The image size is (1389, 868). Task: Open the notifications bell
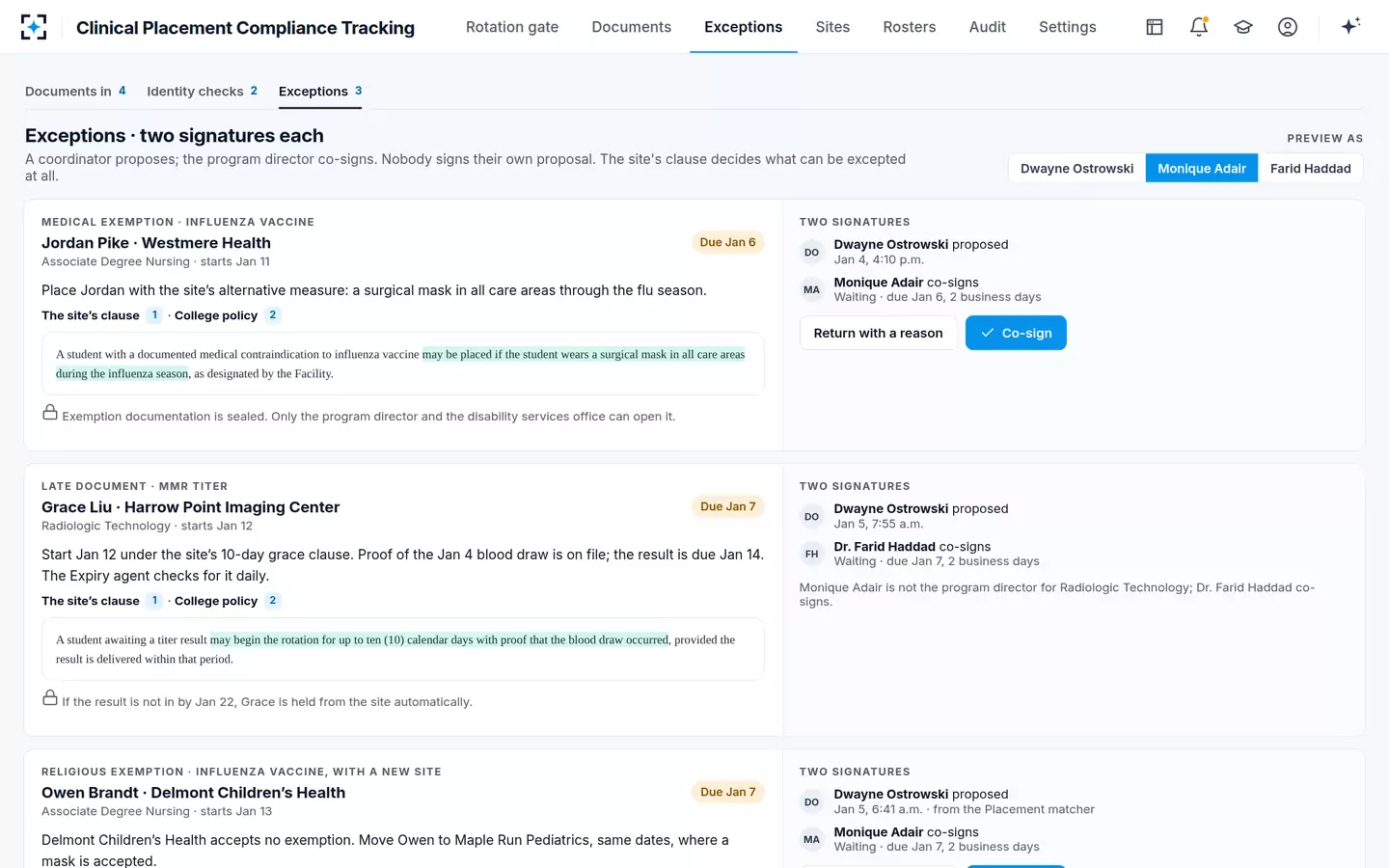point(1199,27)
